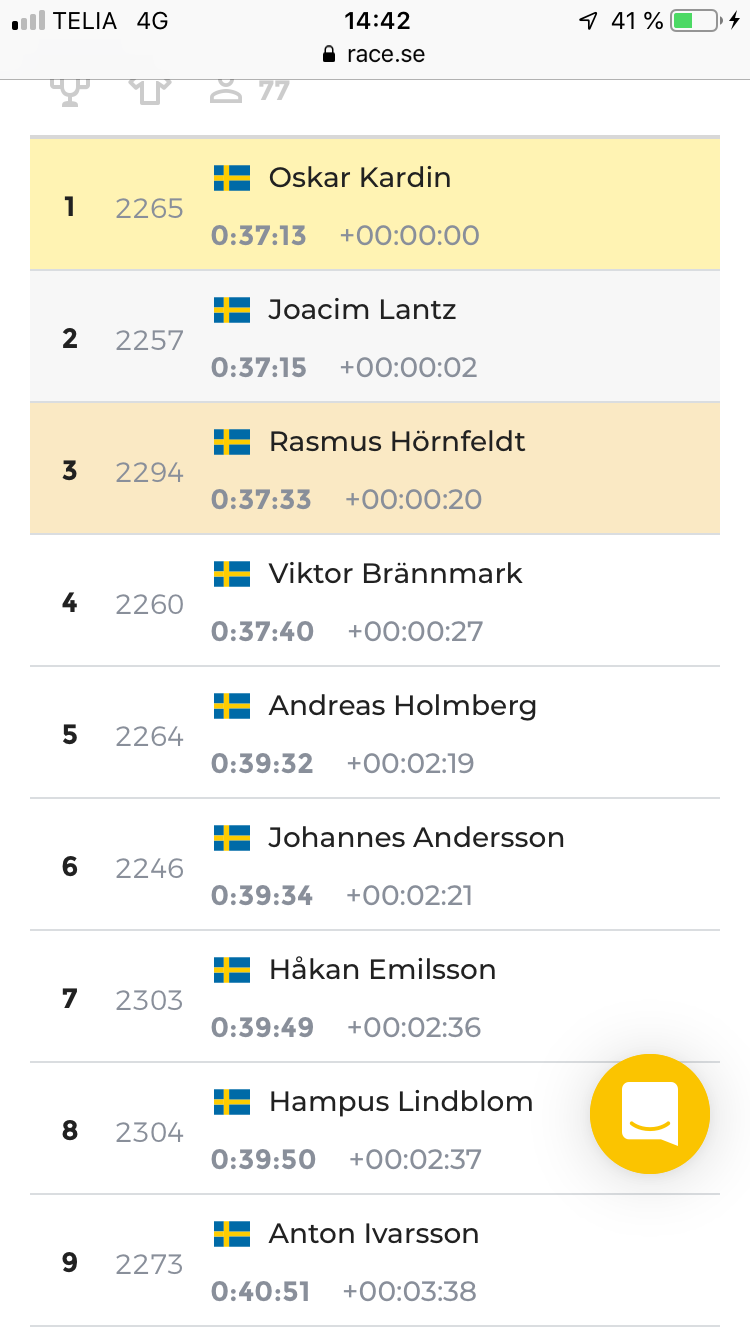Open Hampus Lindblom's result
Image resolution: width=750 pixels, height=1334 pixels.
coord(375,1129)
